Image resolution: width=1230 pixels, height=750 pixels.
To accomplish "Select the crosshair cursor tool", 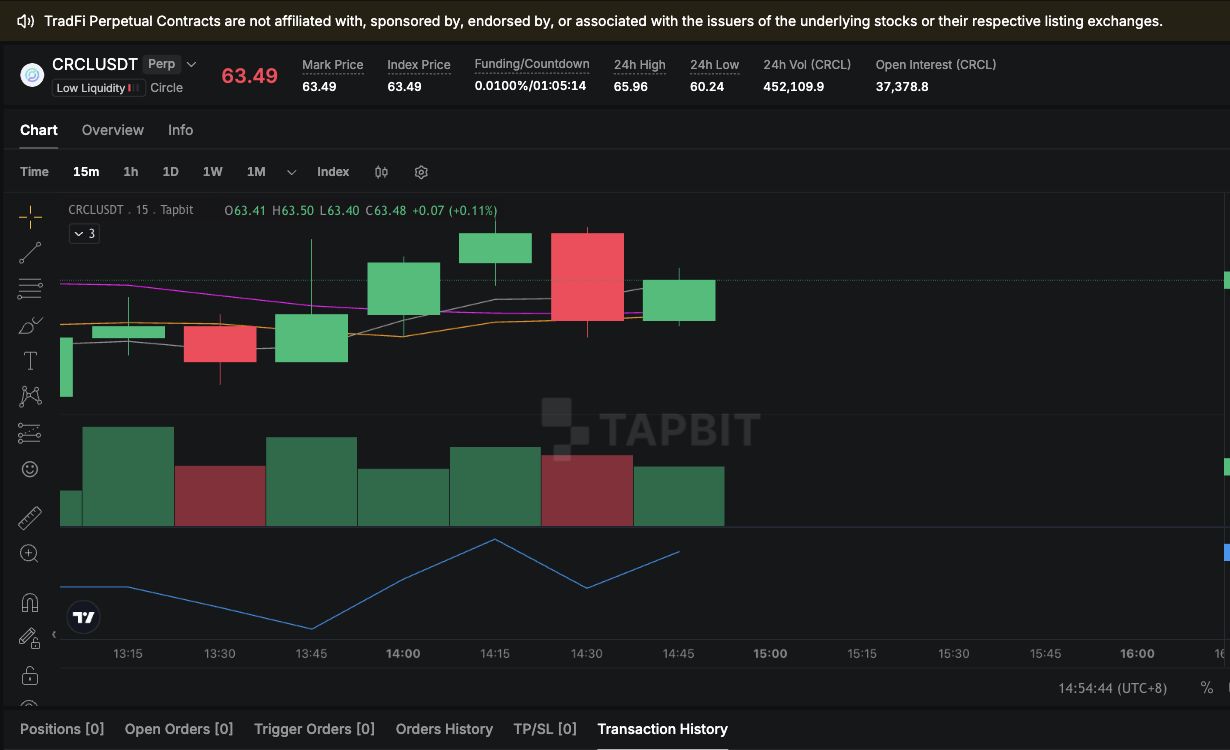I will coord(30,217).
